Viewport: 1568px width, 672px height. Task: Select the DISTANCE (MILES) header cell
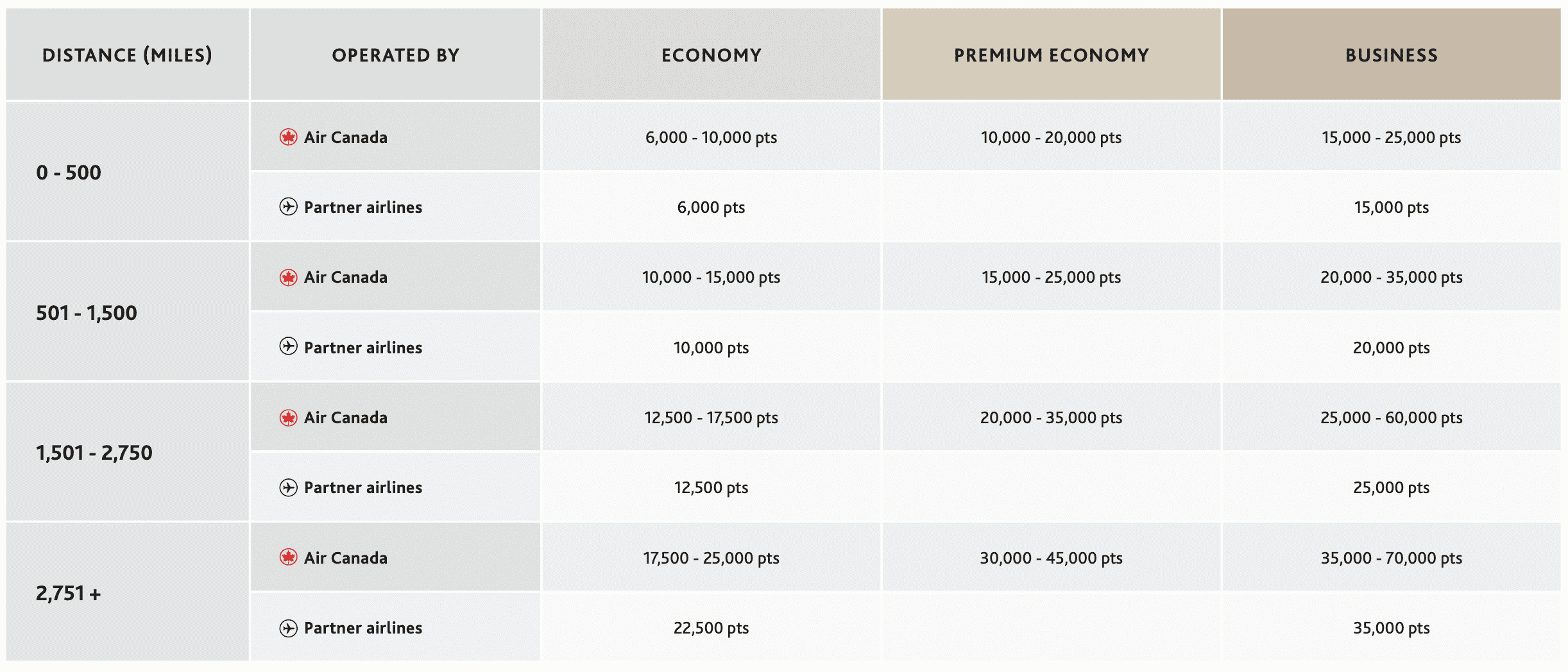(127, 55)
